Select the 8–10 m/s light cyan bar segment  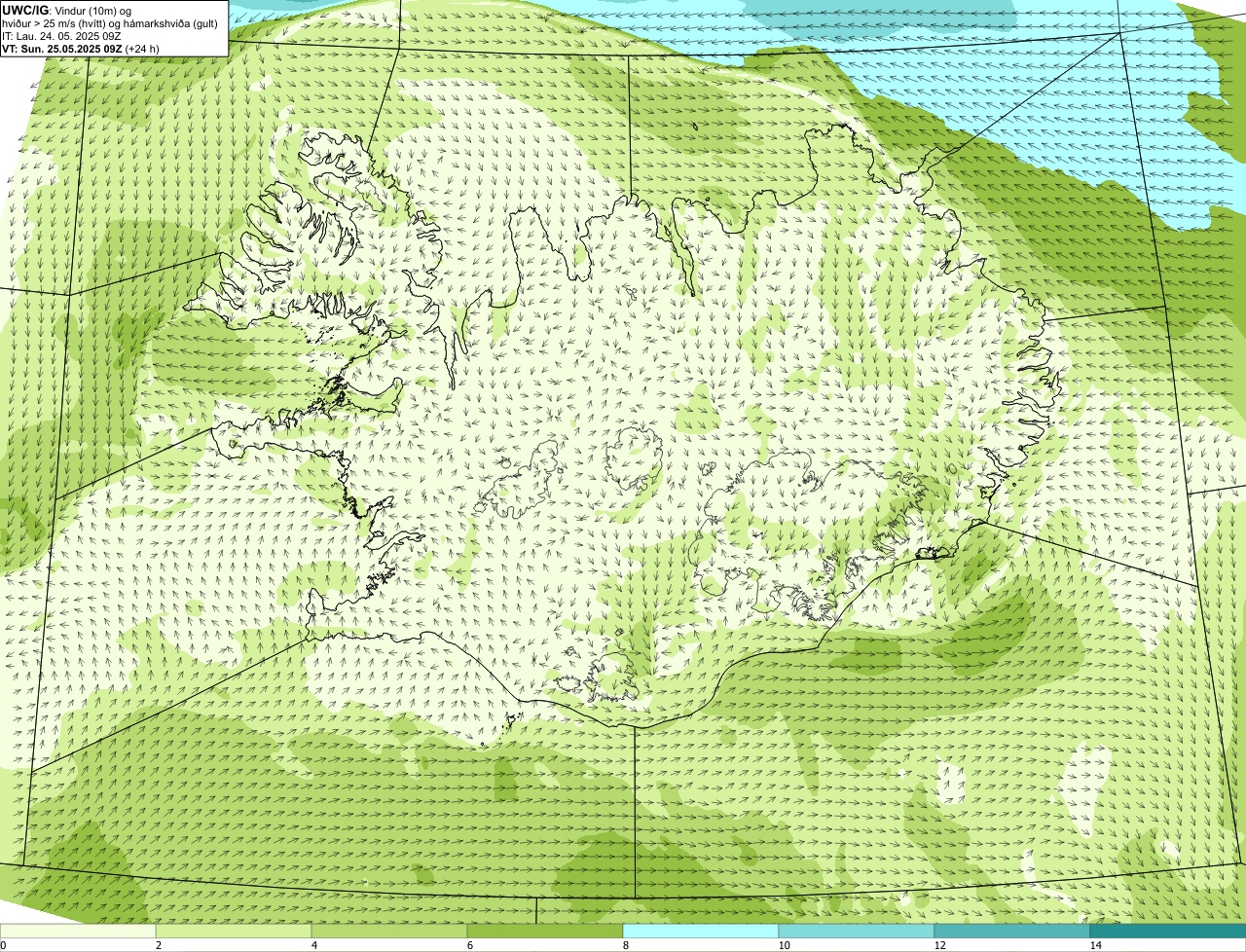[701, 931]
